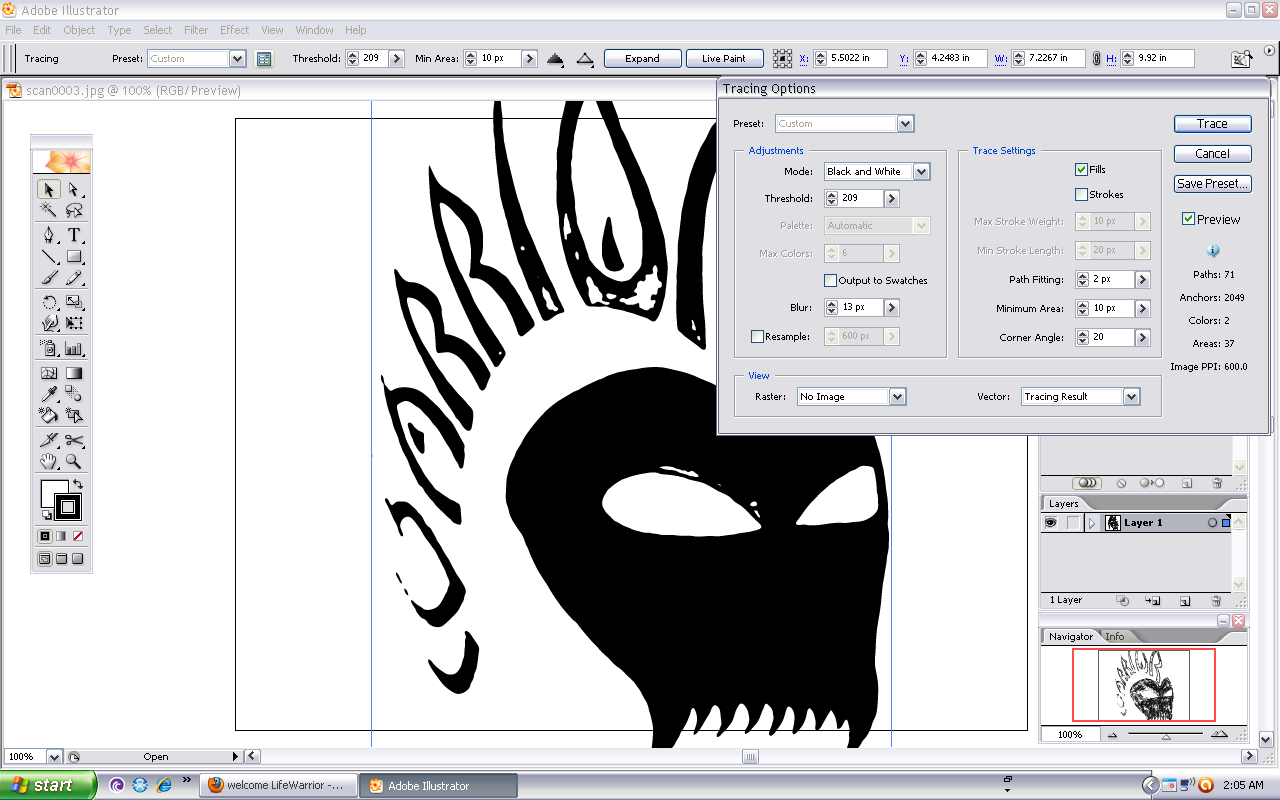Toggle lock box for Layer 1
This screenshot has height=800, width=1280.
pos(1073,523)
